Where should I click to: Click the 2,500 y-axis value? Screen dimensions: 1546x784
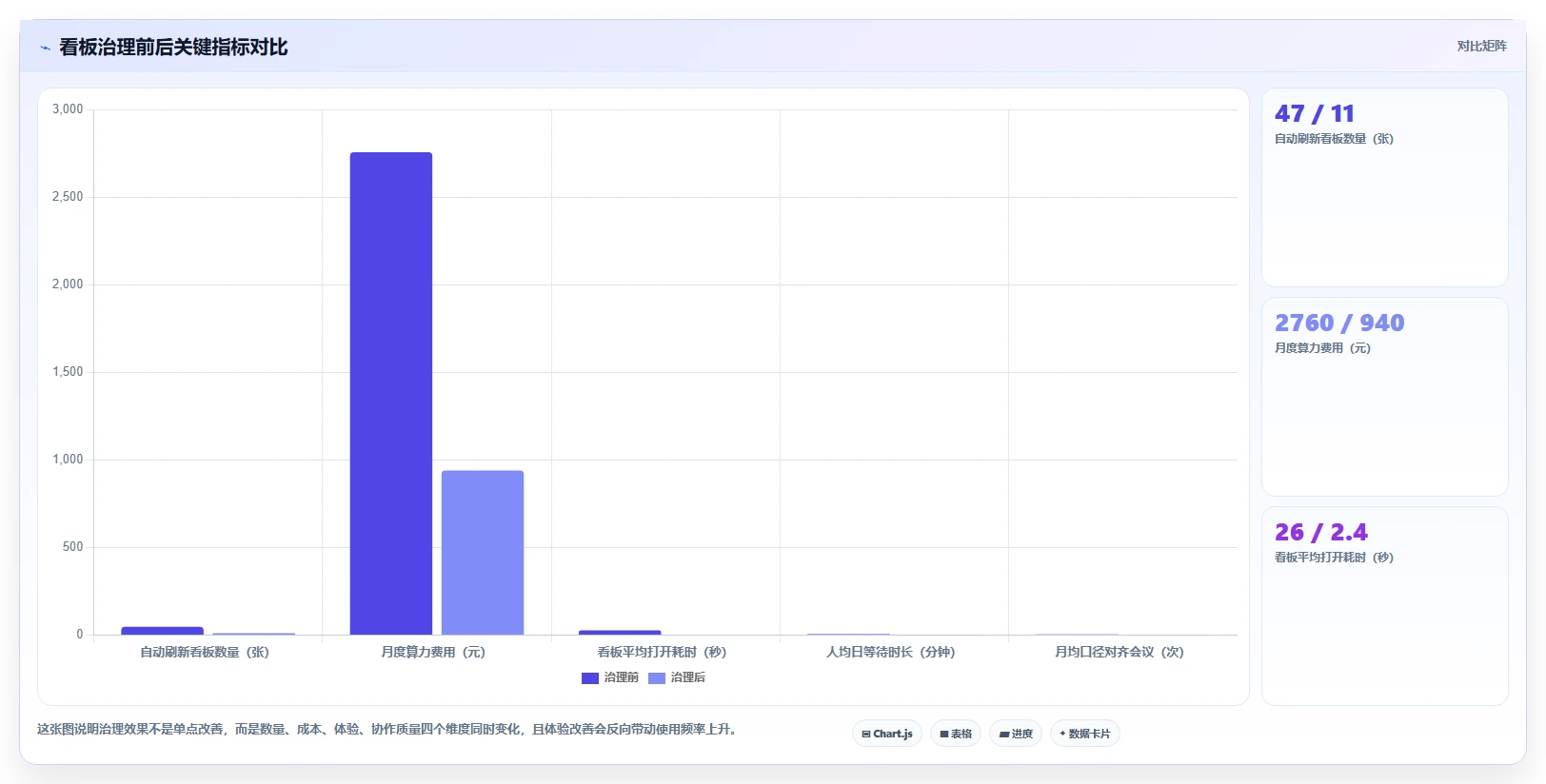click(x=68, y=197)
